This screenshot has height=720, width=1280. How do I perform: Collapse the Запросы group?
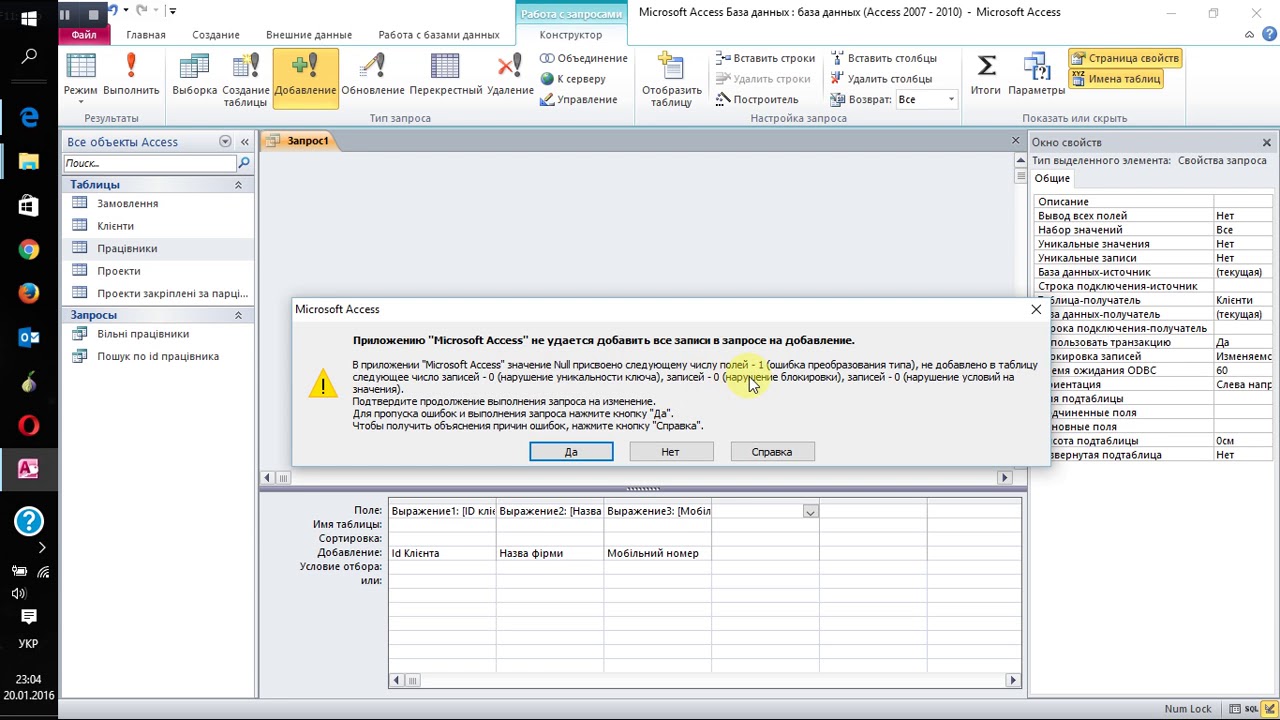click(x=238, y=315)
